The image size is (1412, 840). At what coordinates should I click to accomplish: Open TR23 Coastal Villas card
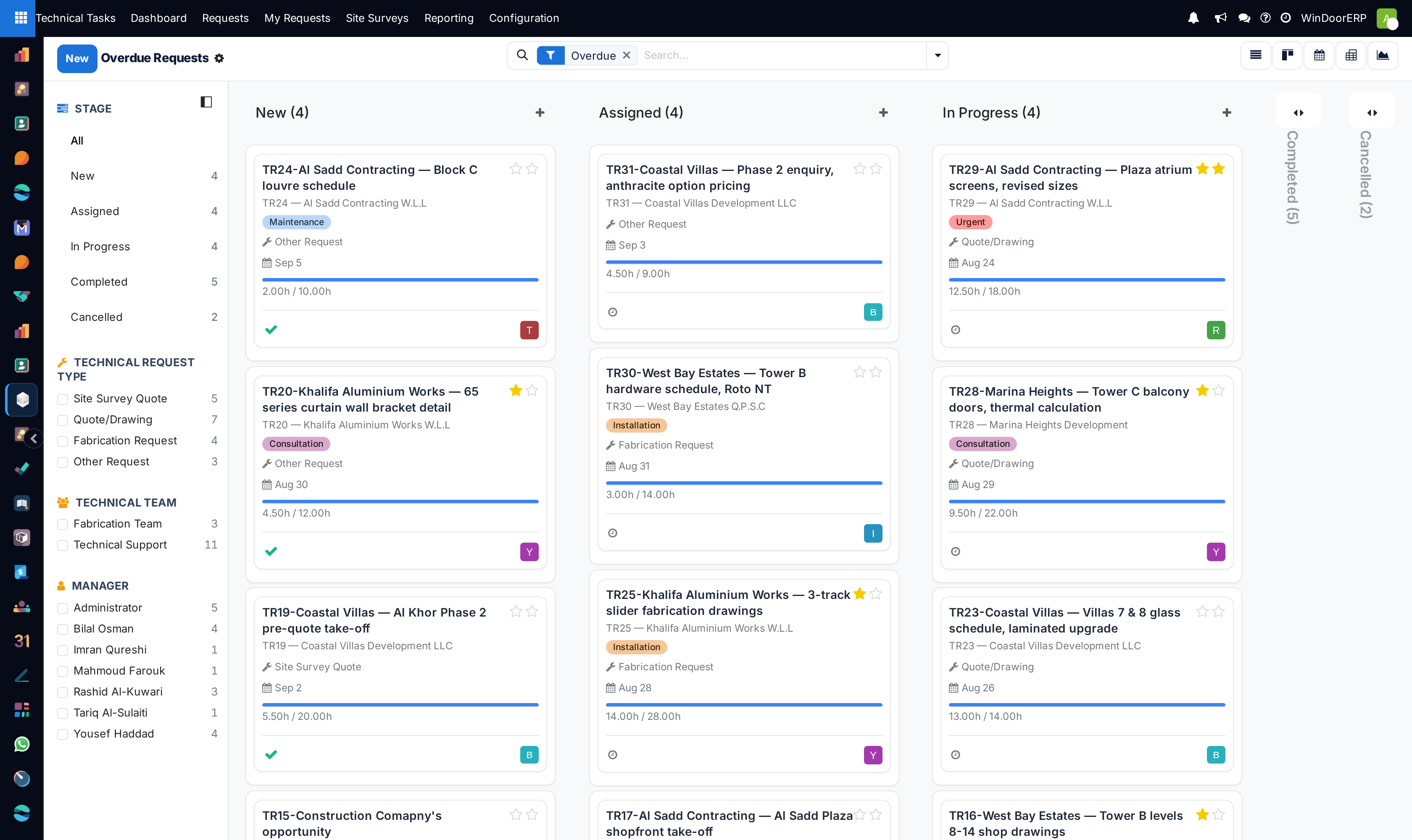tap(1087, 684)
